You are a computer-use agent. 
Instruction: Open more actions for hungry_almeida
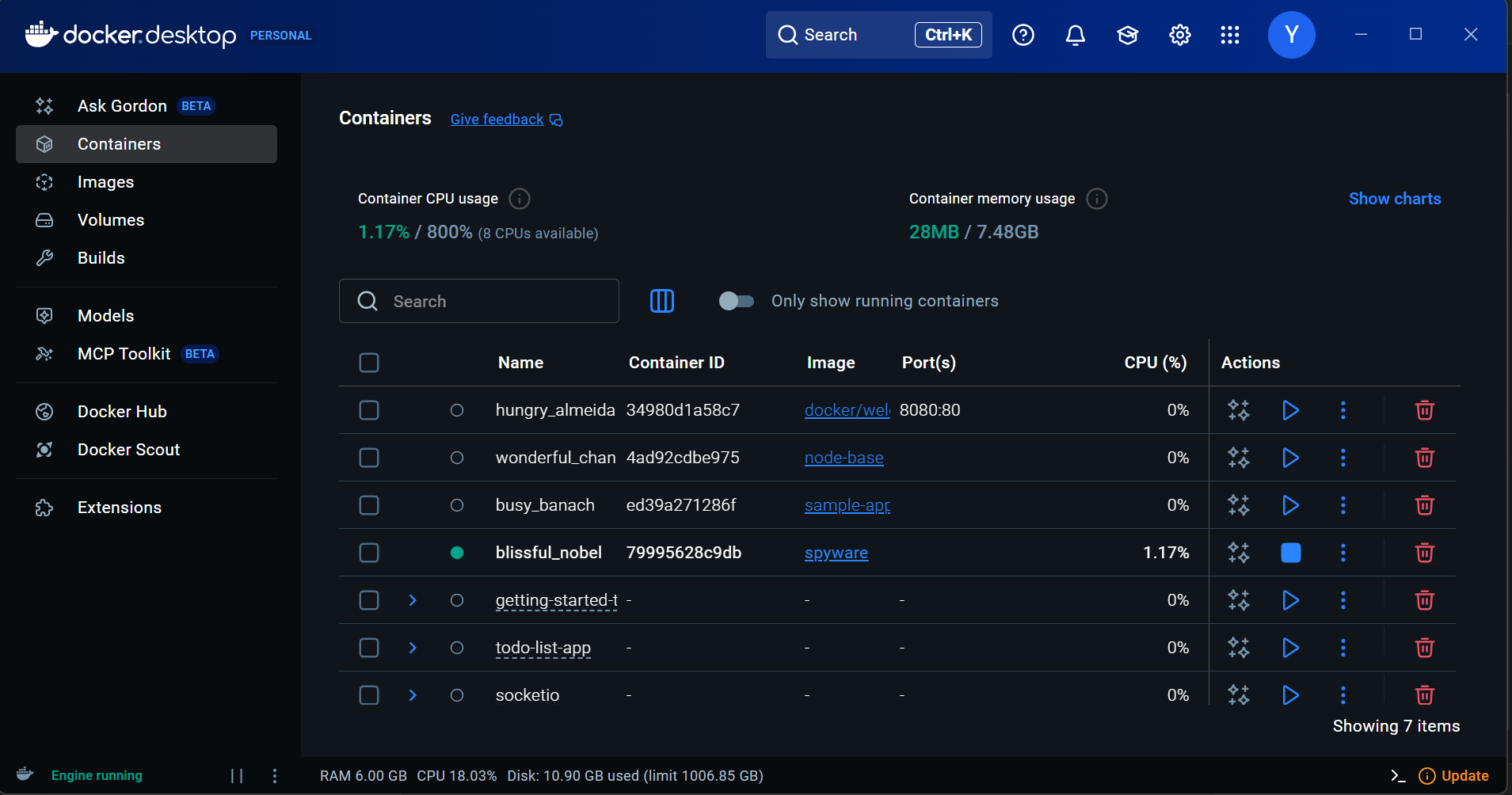(1343, 410)
